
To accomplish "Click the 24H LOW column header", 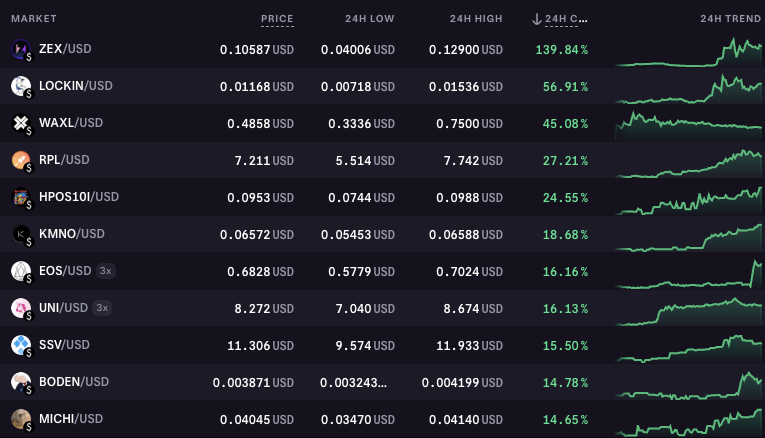I will pos(369,19).
